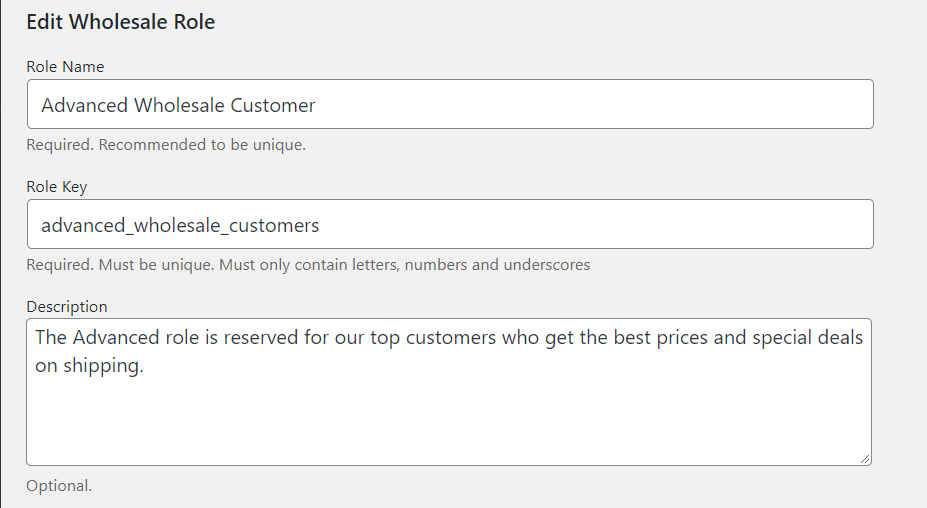Place cursor on 'customers' in Role Key field
Screen dimensions: 927x508
pos(274,226)
